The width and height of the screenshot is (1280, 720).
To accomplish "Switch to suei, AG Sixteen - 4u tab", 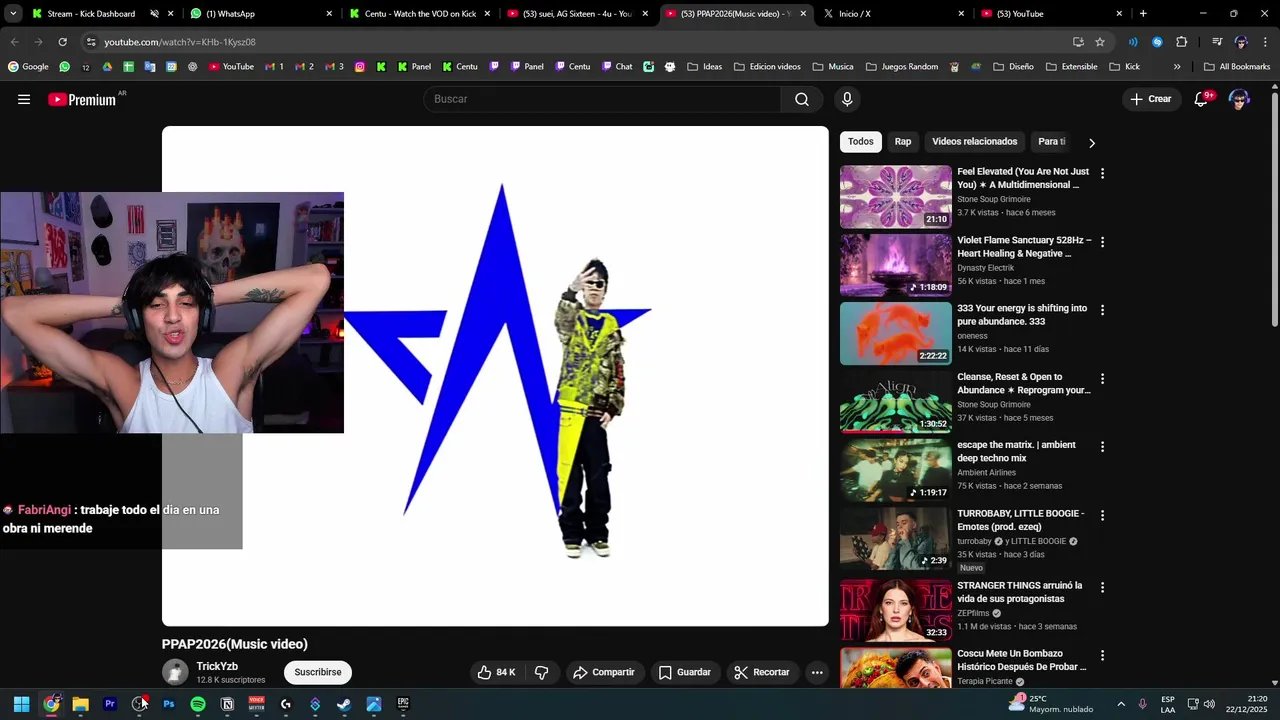I will coord(579,14).
